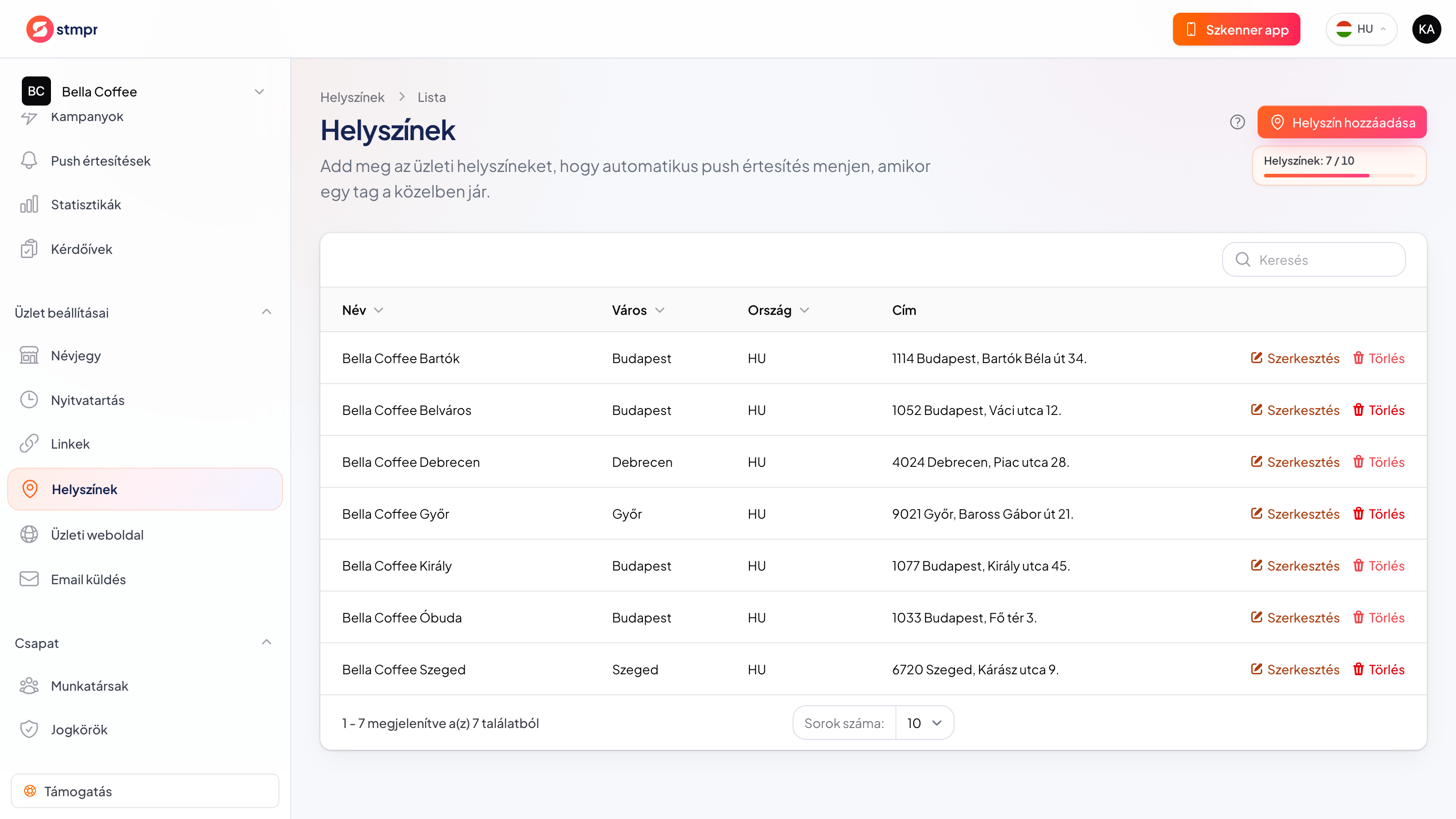Click the magnifier icon in the search box
Screen dimensions: 1456x819
click(1243, 259)
